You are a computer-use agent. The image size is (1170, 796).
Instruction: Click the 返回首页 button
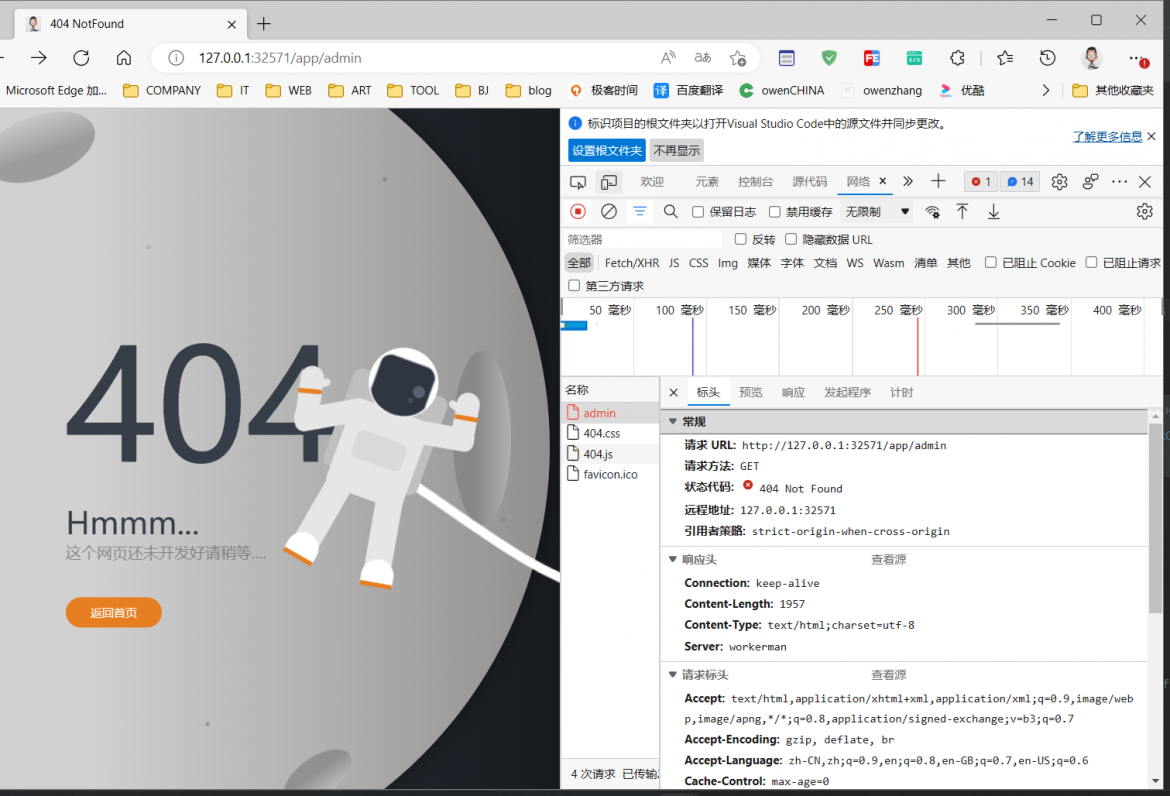coord(113,612)
